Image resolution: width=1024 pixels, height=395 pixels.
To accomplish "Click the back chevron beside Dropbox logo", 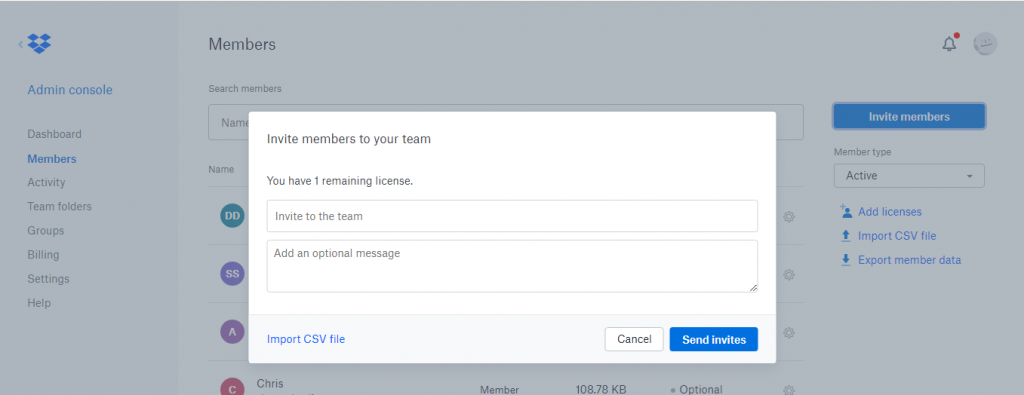I will click(x=20, y=44).
